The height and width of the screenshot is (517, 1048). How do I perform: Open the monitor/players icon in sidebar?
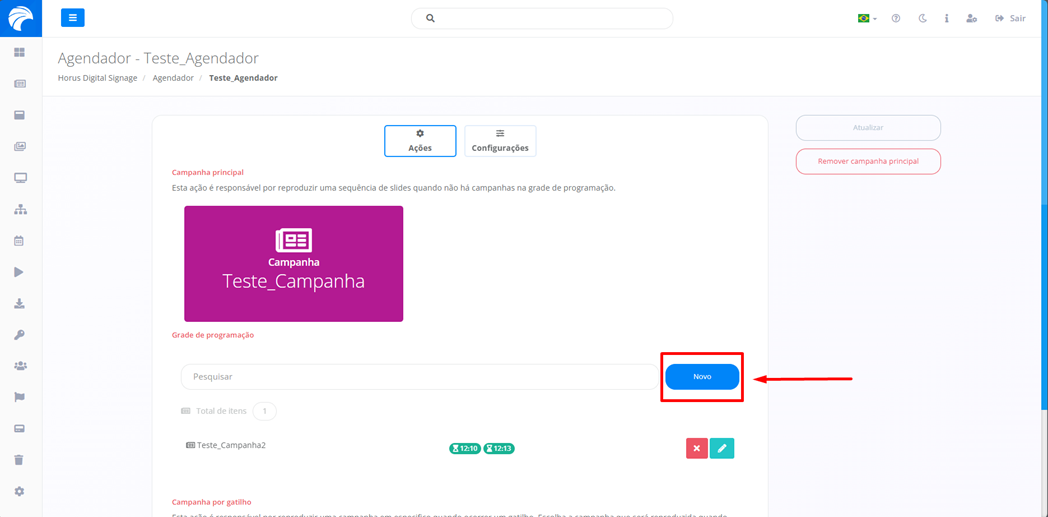tap(20, 178)
